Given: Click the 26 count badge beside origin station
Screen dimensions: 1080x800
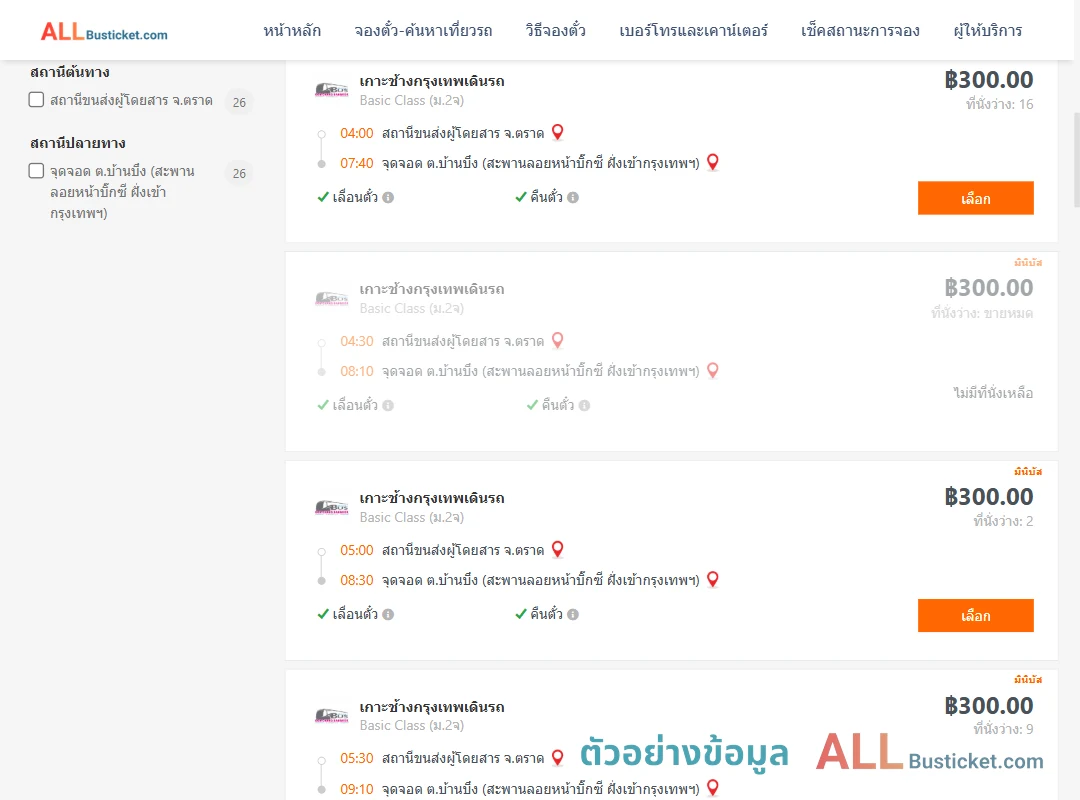Looking at the screenshot, I should 239,103.
